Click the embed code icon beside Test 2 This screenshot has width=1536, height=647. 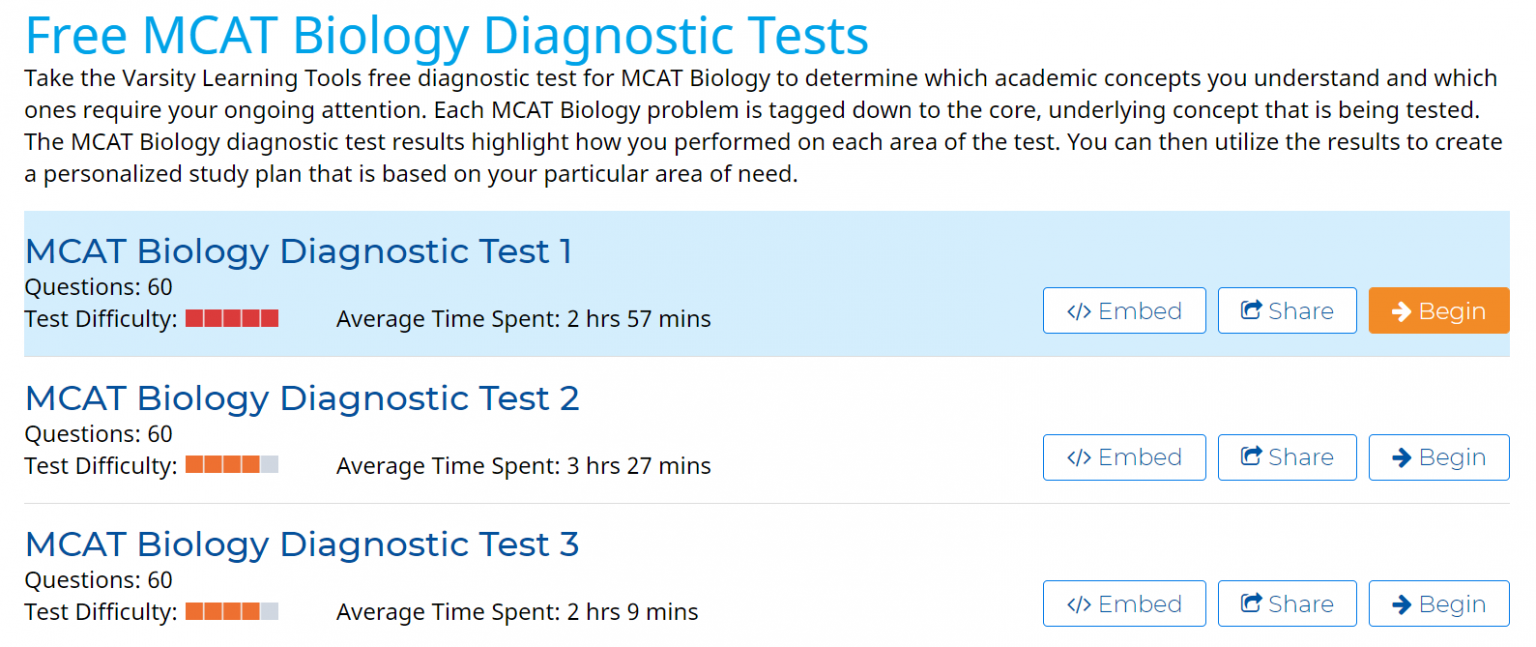(x=1081, y=457)
